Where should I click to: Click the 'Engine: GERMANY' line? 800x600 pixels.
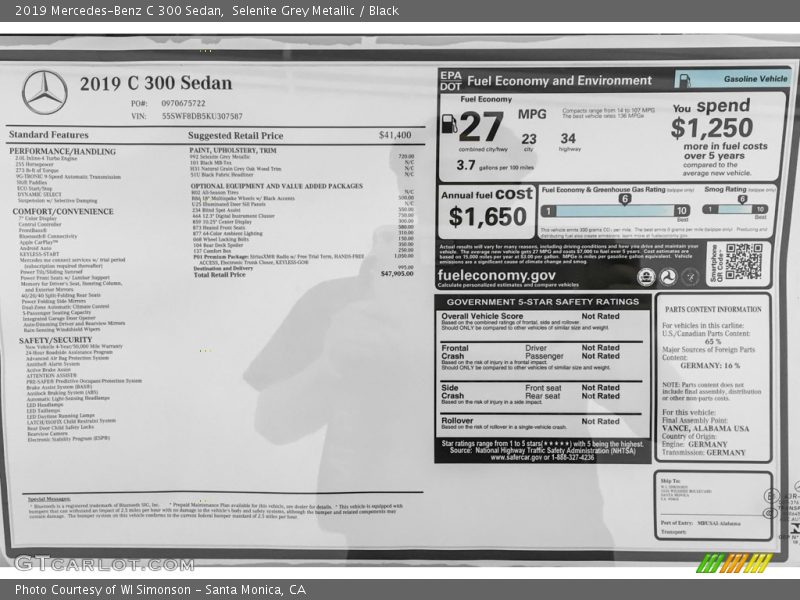694,444
